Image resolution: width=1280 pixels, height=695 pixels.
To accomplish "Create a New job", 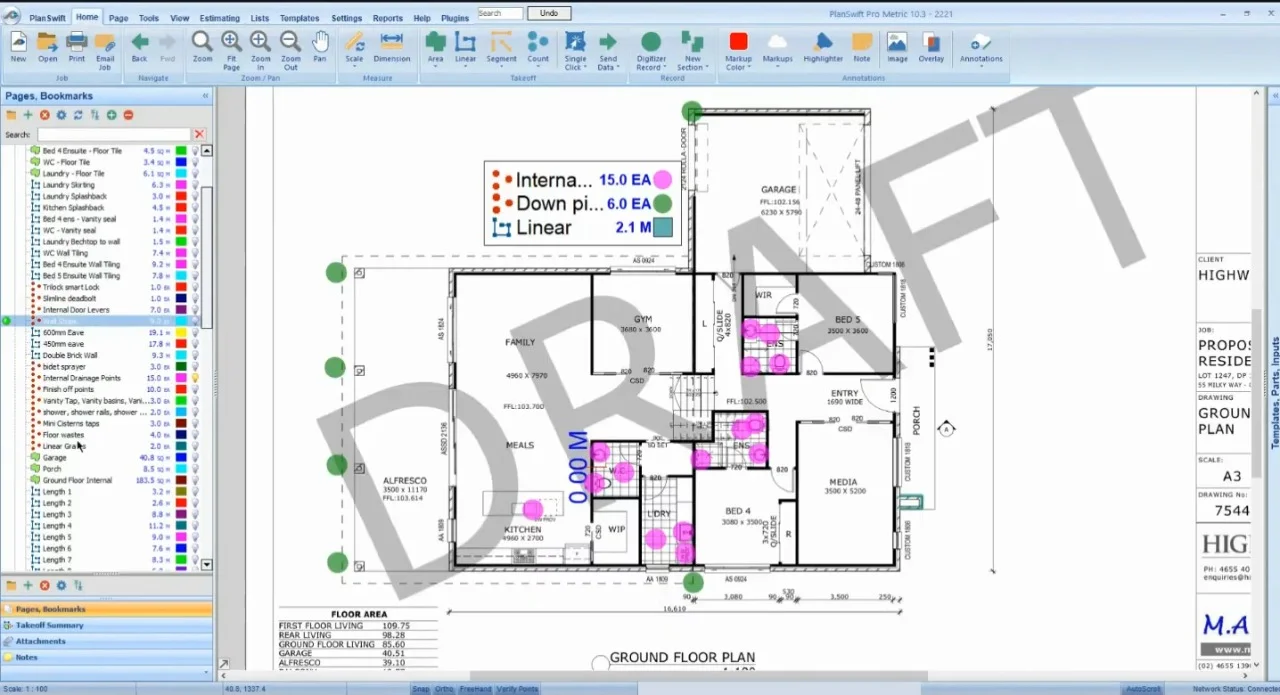I will 18,47.
